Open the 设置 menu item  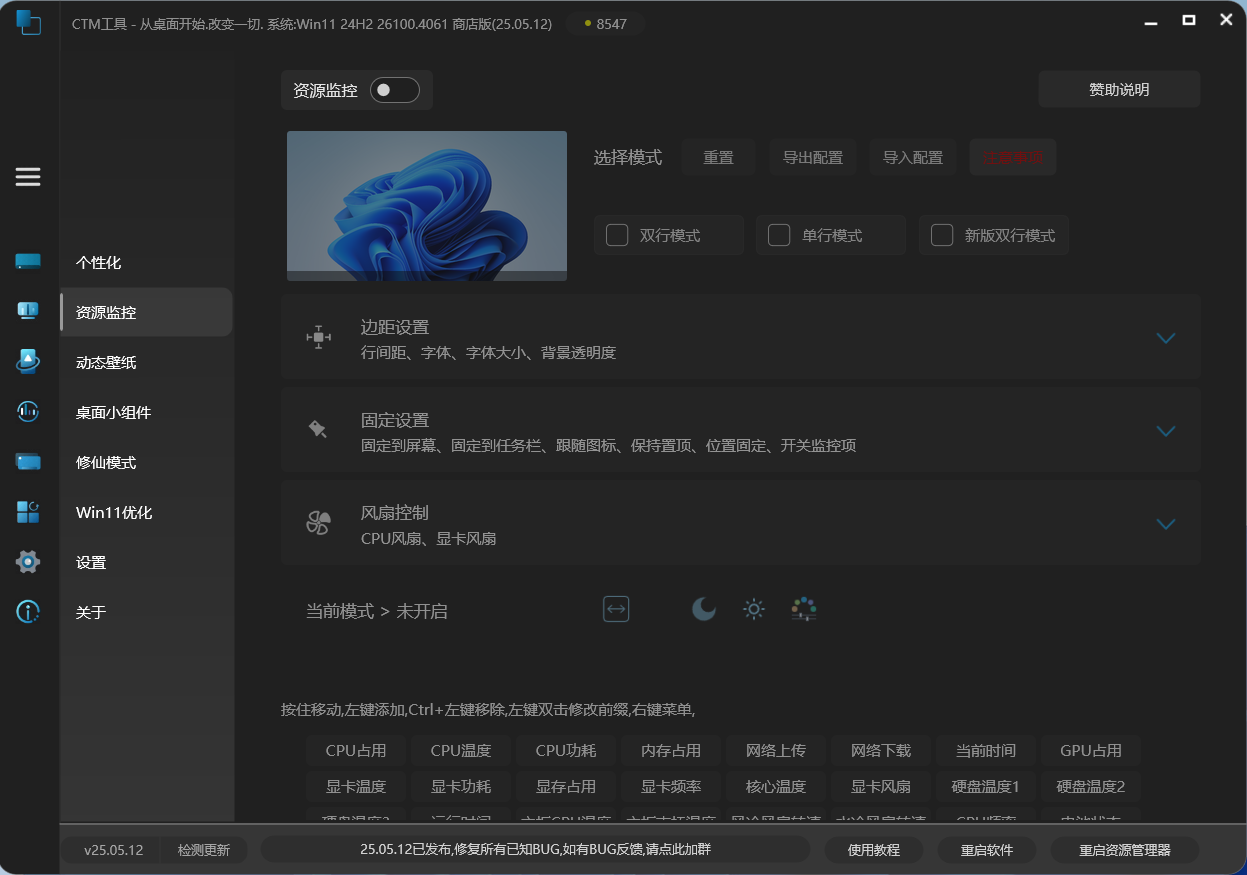146,562
